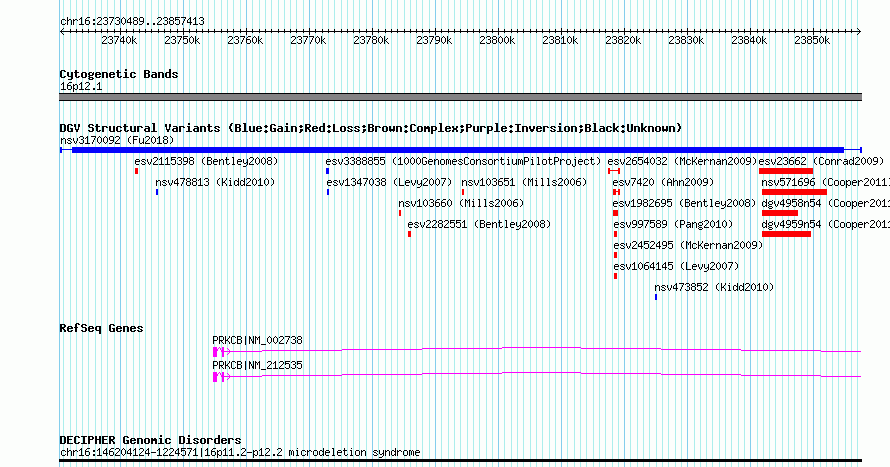Click 23850k ruler tick label
The height and width of the screenshot is (467, 890).
click(812, 40)
